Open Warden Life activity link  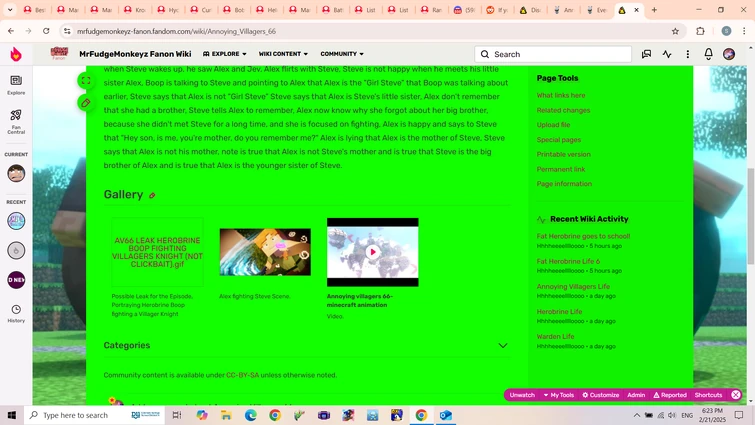tap(555, 336)
